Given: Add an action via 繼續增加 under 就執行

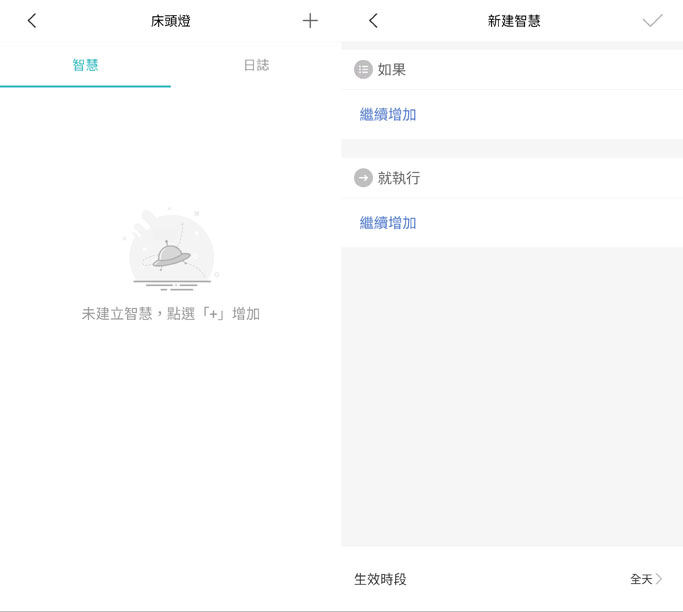Looking at the screenshot, I should pyautogui.click(x=388, y=223).
